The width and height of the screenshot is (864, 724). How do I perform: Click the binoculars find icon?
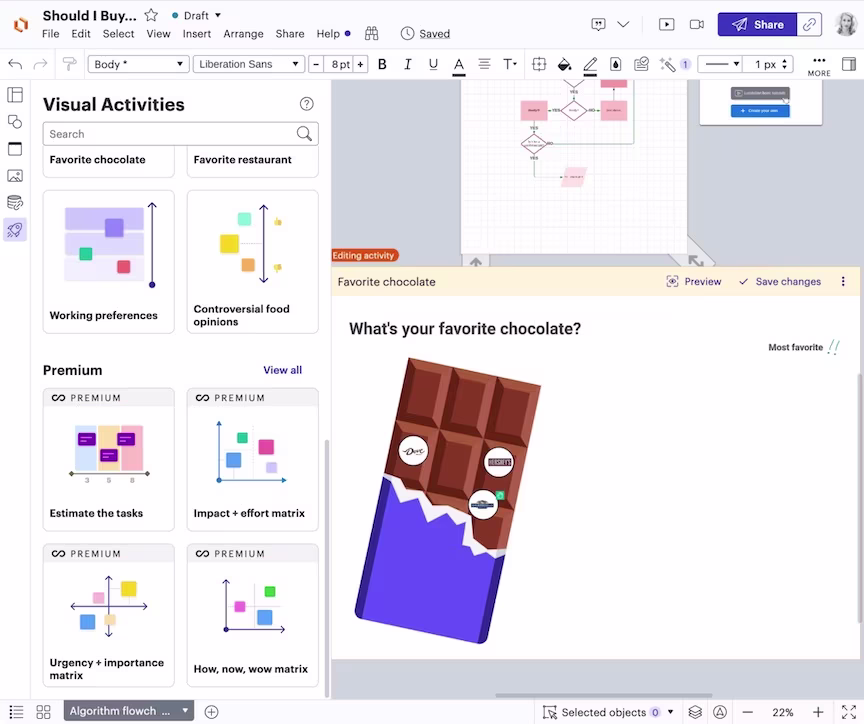point(372,34)
